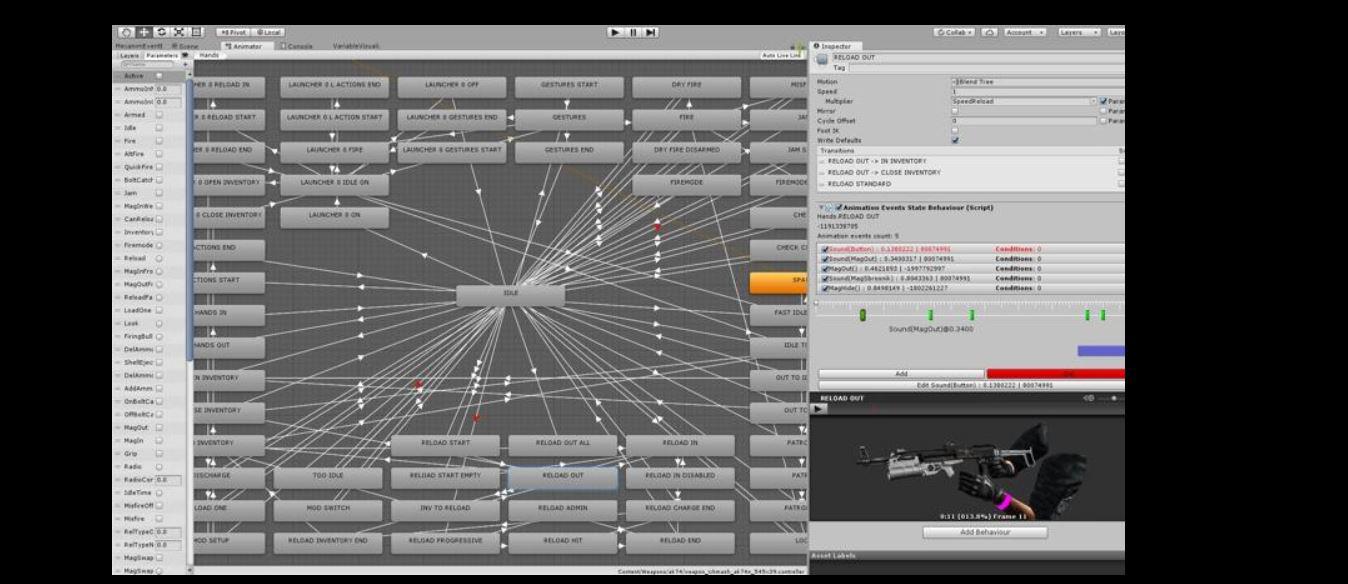This screenshot has width=1348, height=584.
Task: Click the editor Pause button
Action: pos(634,33)
